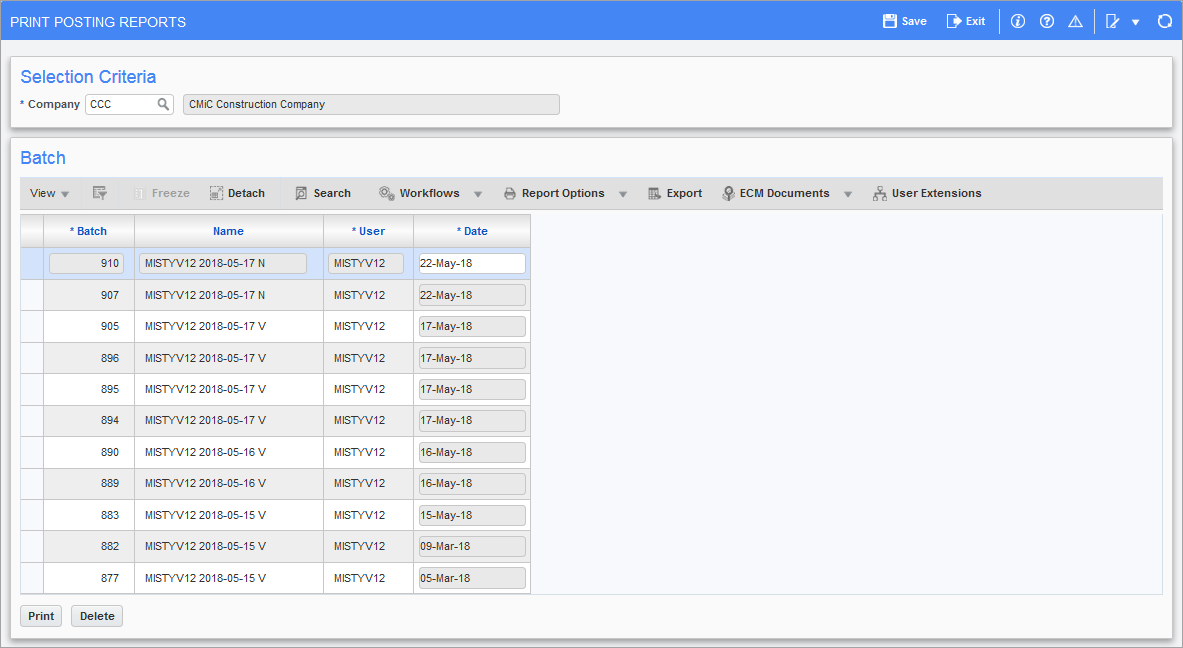Screen dimensions: 1183x648
Task: Click the Export toolbar button
Action: [x=675, y=193]
